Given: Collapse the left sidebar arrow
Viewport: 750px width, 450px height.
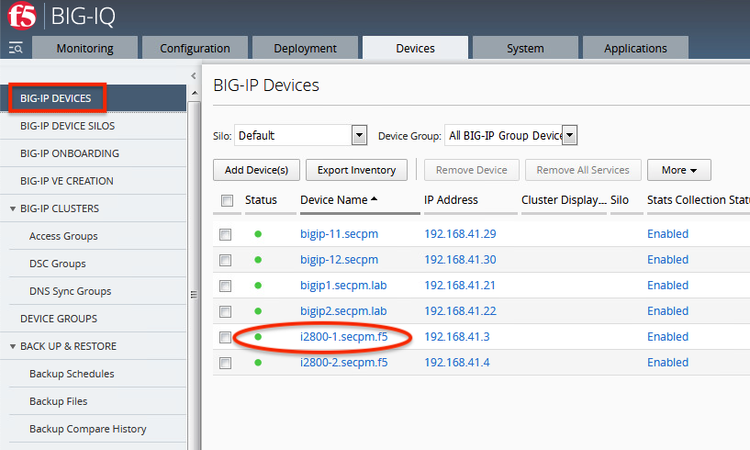Looking at the screenshot, I should pyautogui.click(x=193, y=77).
